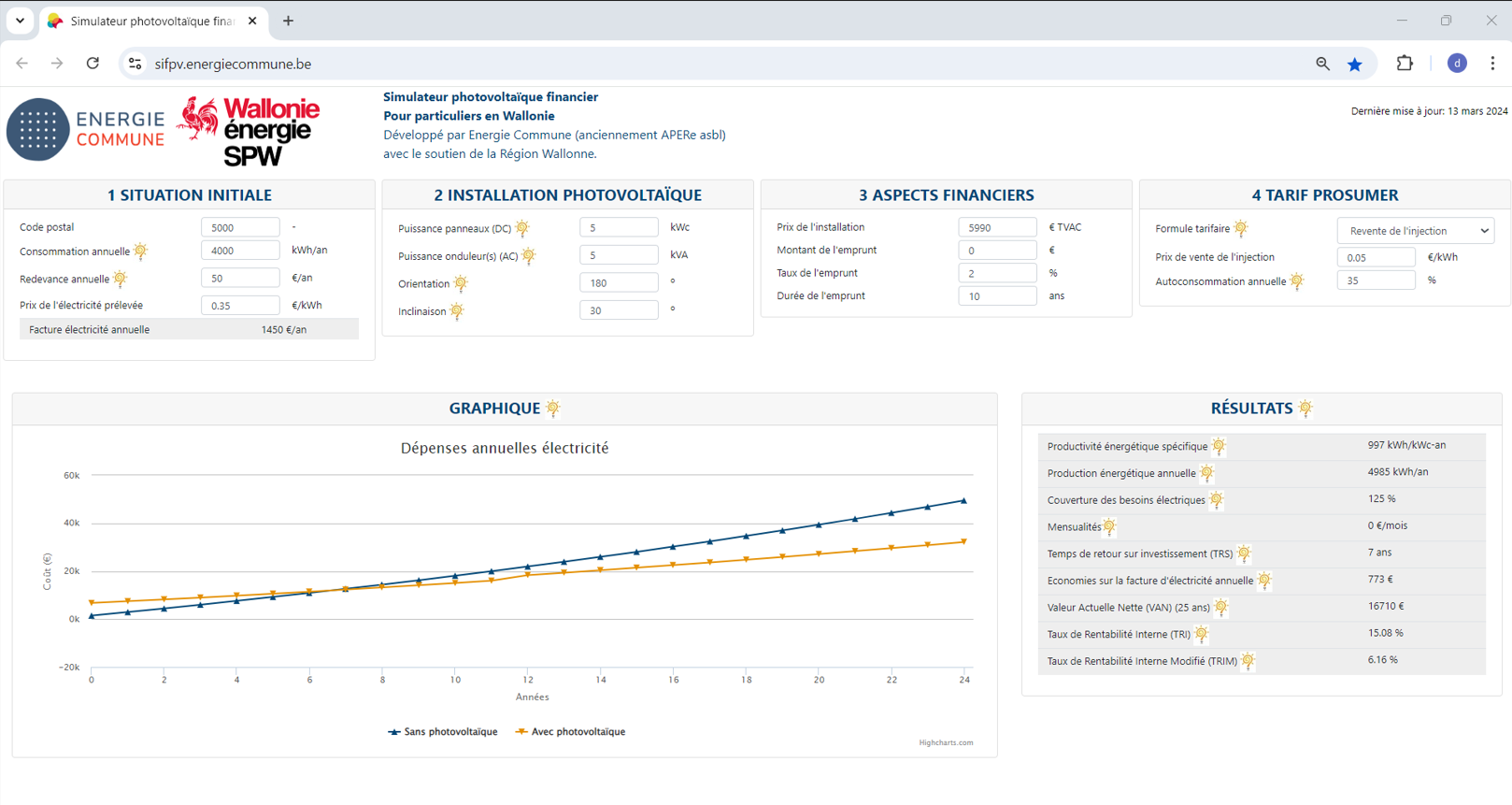1512x805 pixels.
Task: Select the Simulateur photovoltaïque browser tab
Action: click(x=150, y=21)
